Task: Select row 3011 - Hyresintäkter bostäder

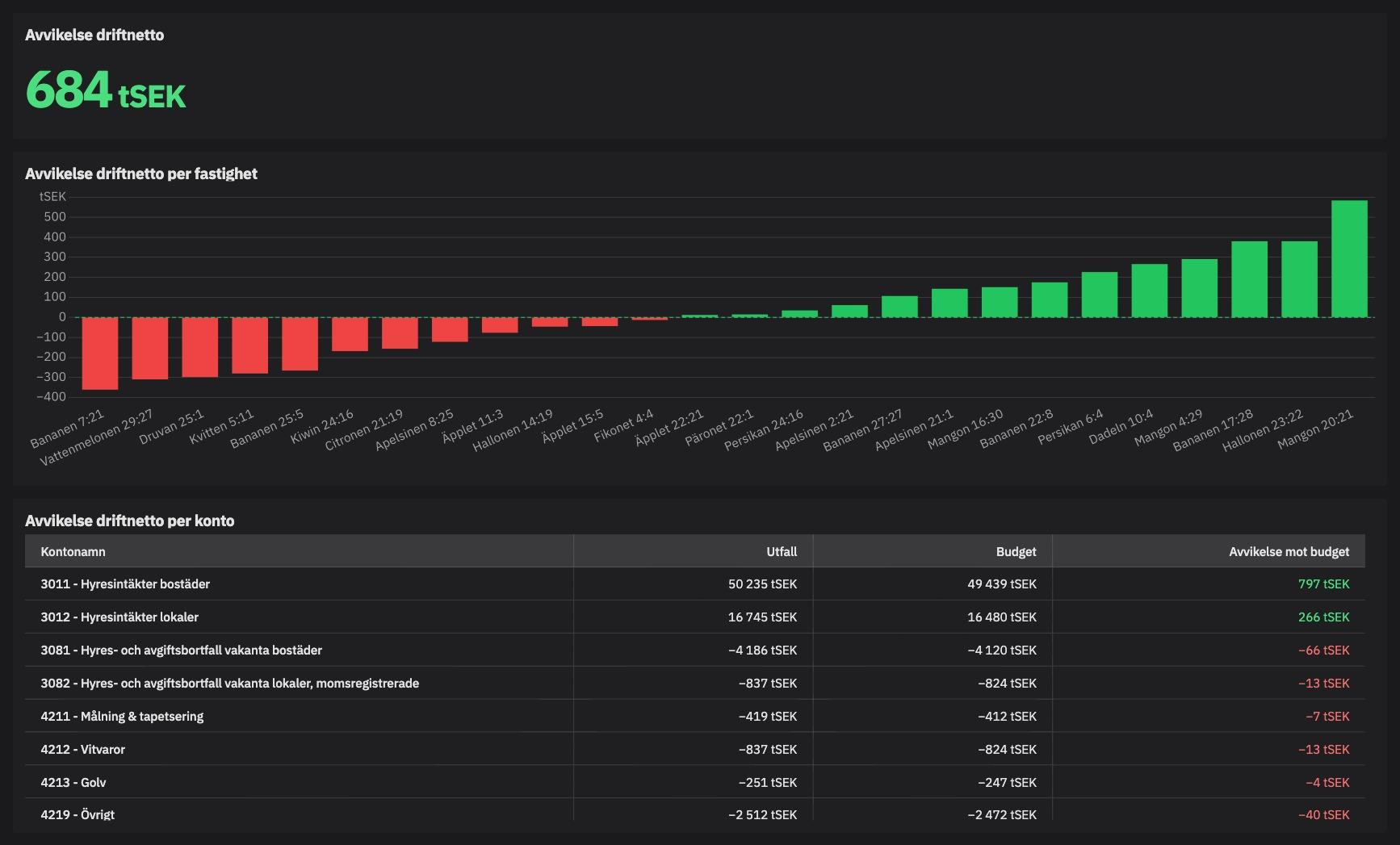Action: pyautogui.click(x=695, y=584)
